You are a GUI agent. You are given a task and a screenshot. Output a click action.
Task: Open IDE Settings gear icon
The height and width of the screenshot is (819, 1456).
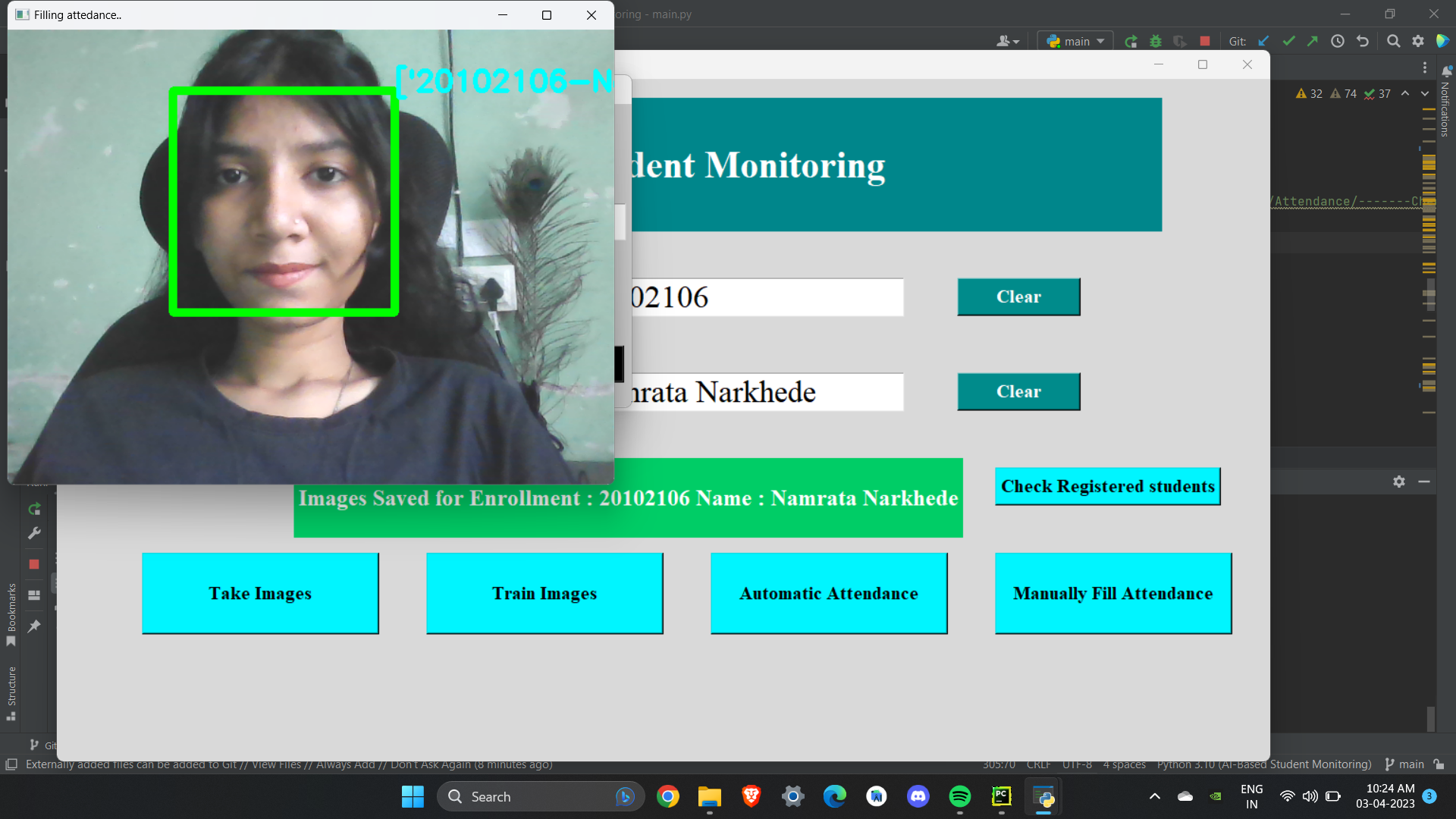click(x=1418, y=41)
